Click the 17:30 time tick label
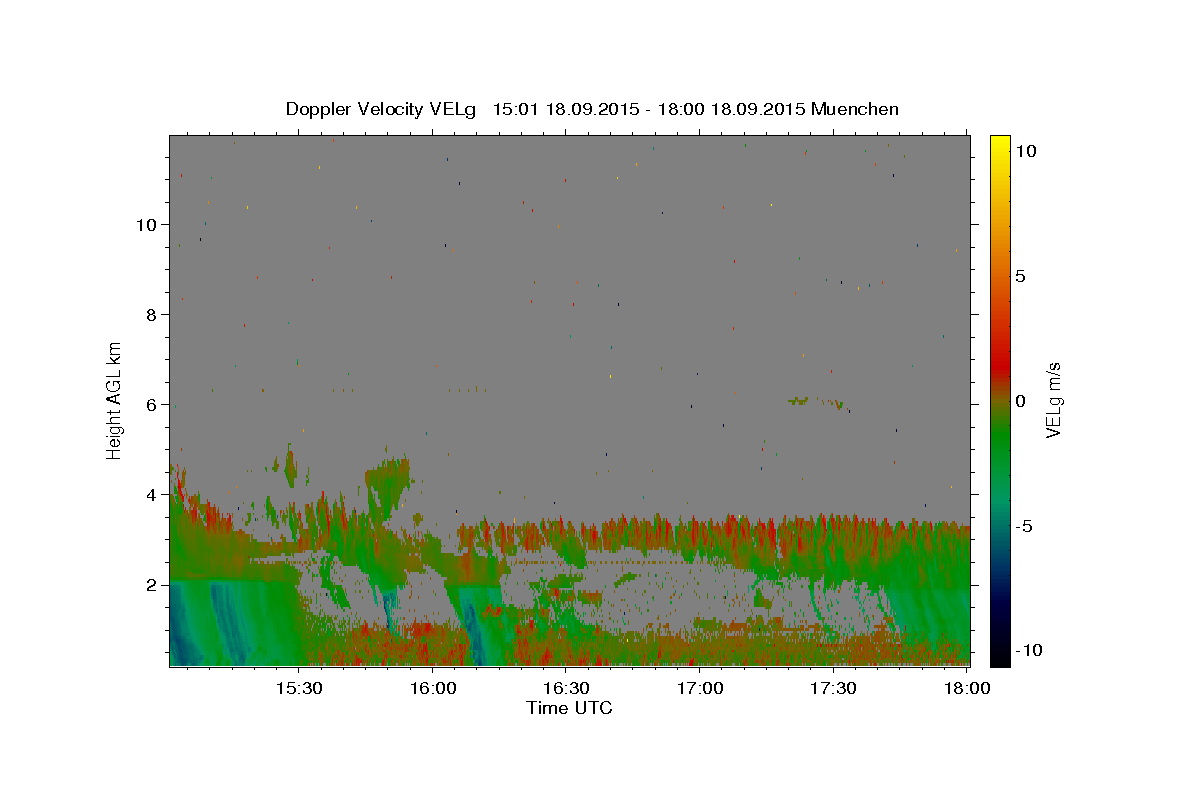This screenshot has width=1200, height=800. click(833, 689)
